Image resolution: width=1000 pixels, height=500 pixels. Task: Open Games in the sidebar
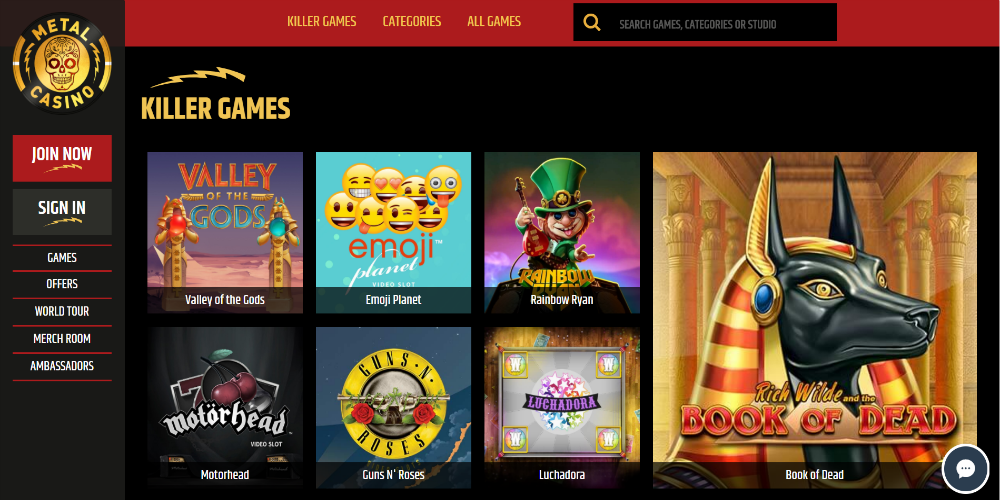tap(62, 258)
